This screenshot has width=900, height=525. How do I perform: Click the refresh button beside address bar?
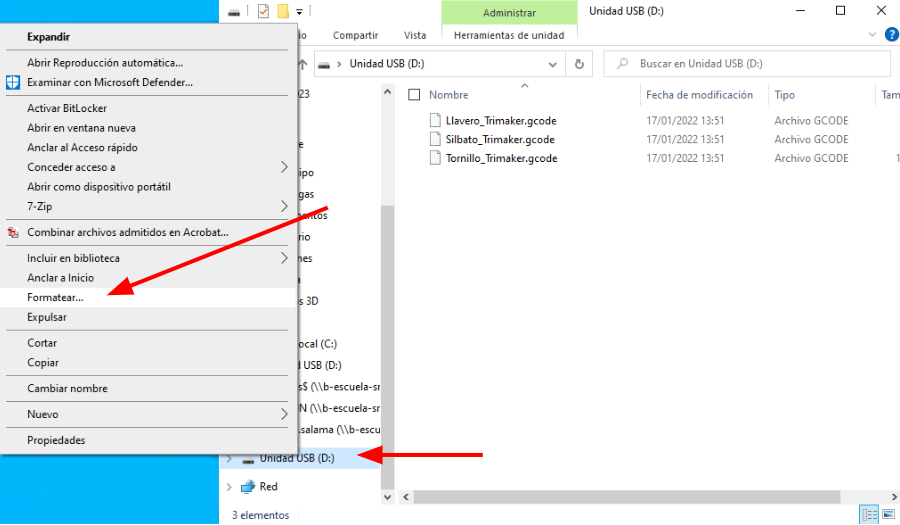[579, 64]
